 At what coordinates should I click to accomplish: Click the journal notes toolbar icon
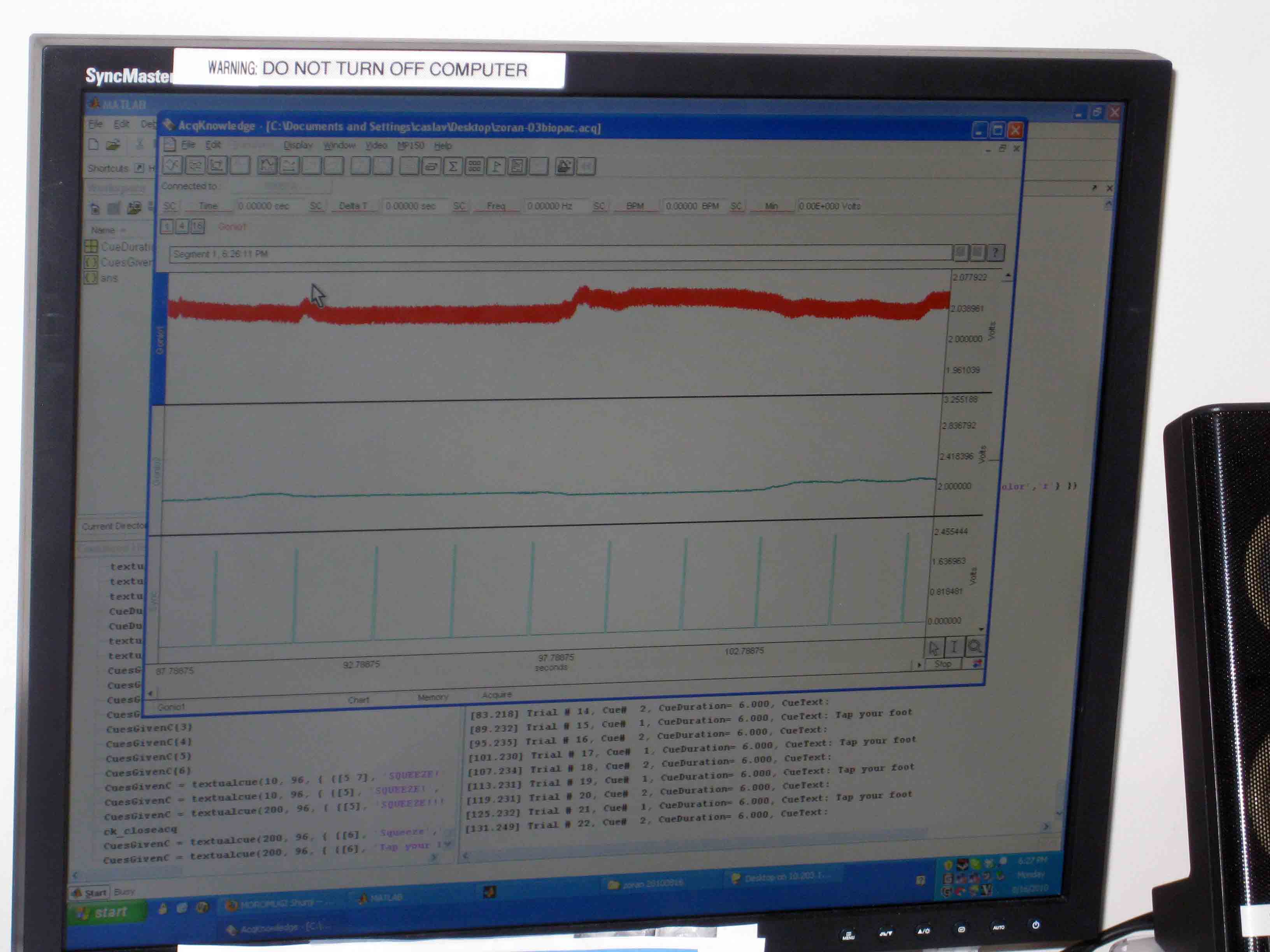pos(517,166)
